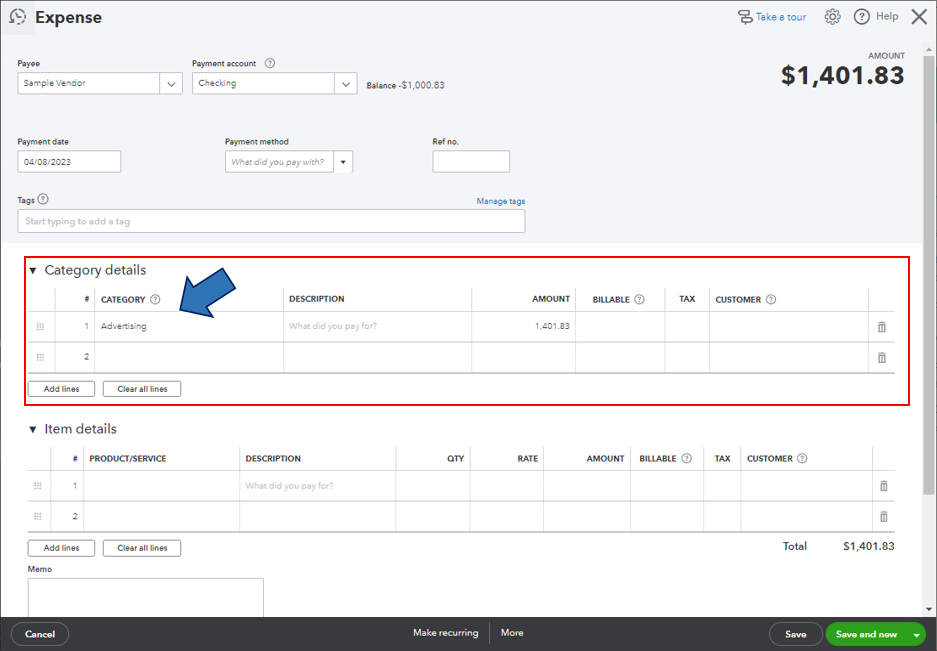Screen dimensions: 937x651
Task: Click the Save button
Action: (795, 634)
